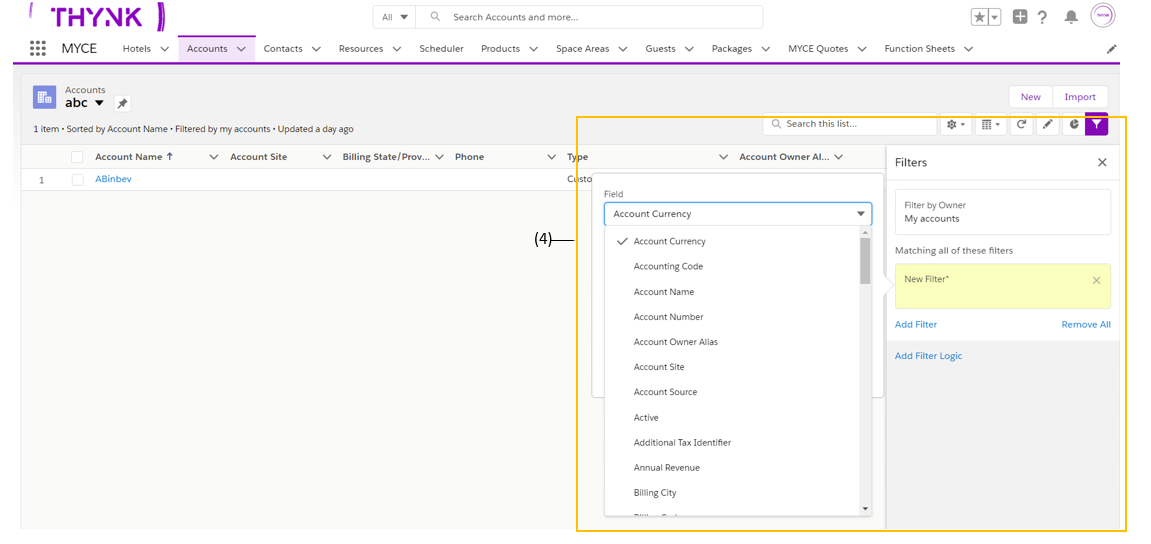Click the field list scrollbar thumb
Viewport: 1151px width, 544px height.
point(865,261)
